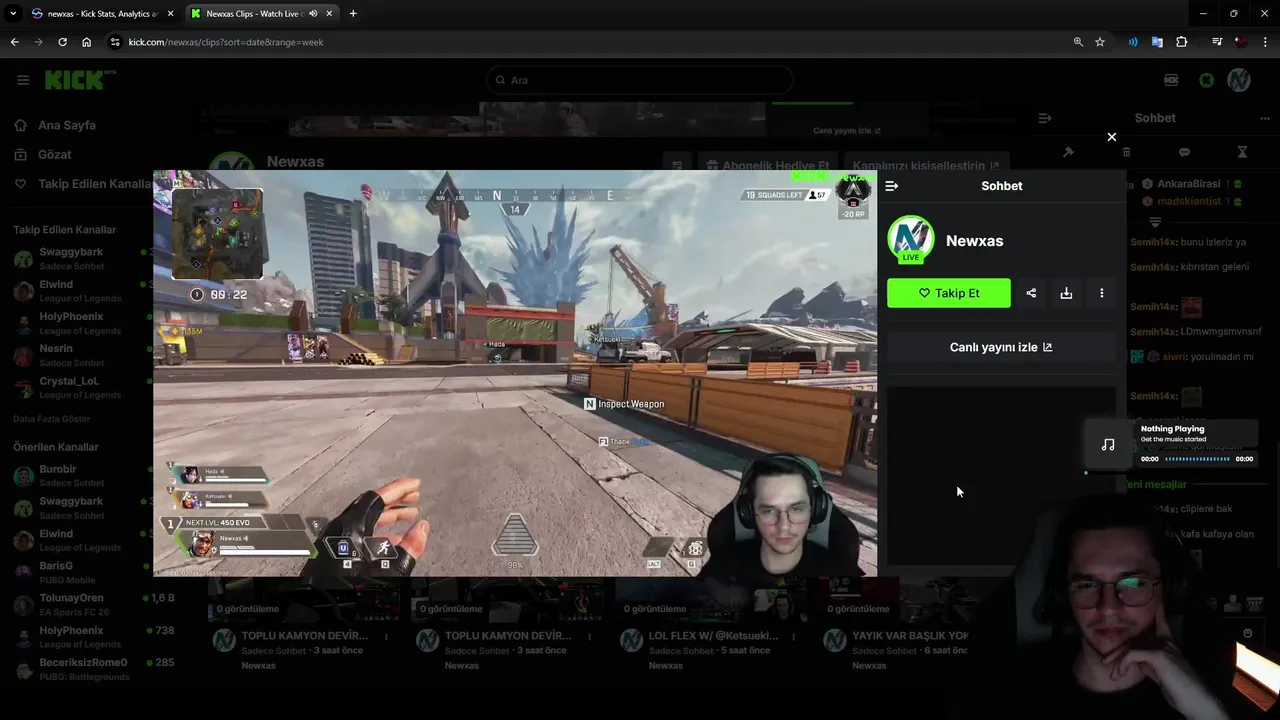Viewport: 1280px width, 720px height.
Task: Open the browser home page
Action: (86, 42)
